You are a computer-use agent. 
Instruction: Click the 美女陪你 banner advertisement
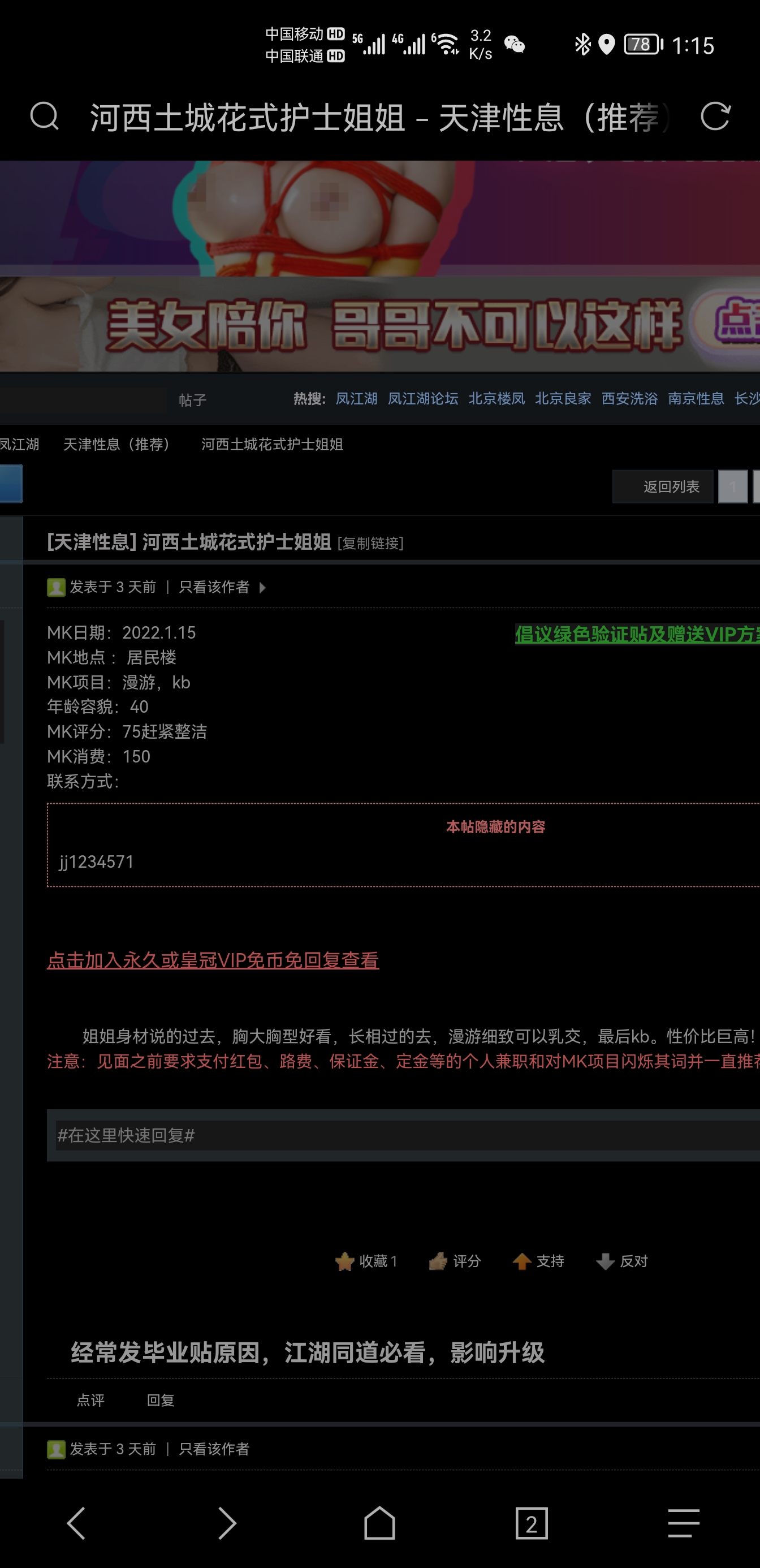click(379, 324)
